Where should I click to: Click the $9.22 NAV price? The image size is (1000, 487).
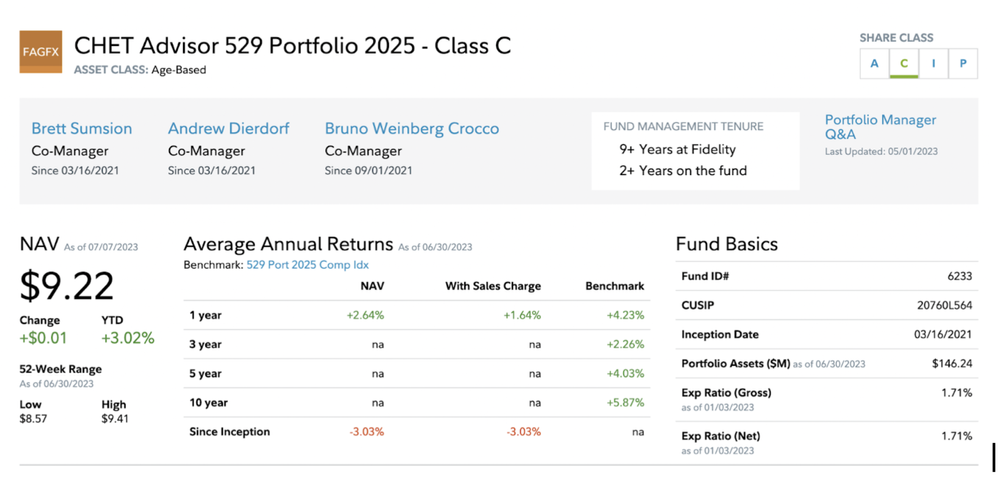tap(67, 287)
